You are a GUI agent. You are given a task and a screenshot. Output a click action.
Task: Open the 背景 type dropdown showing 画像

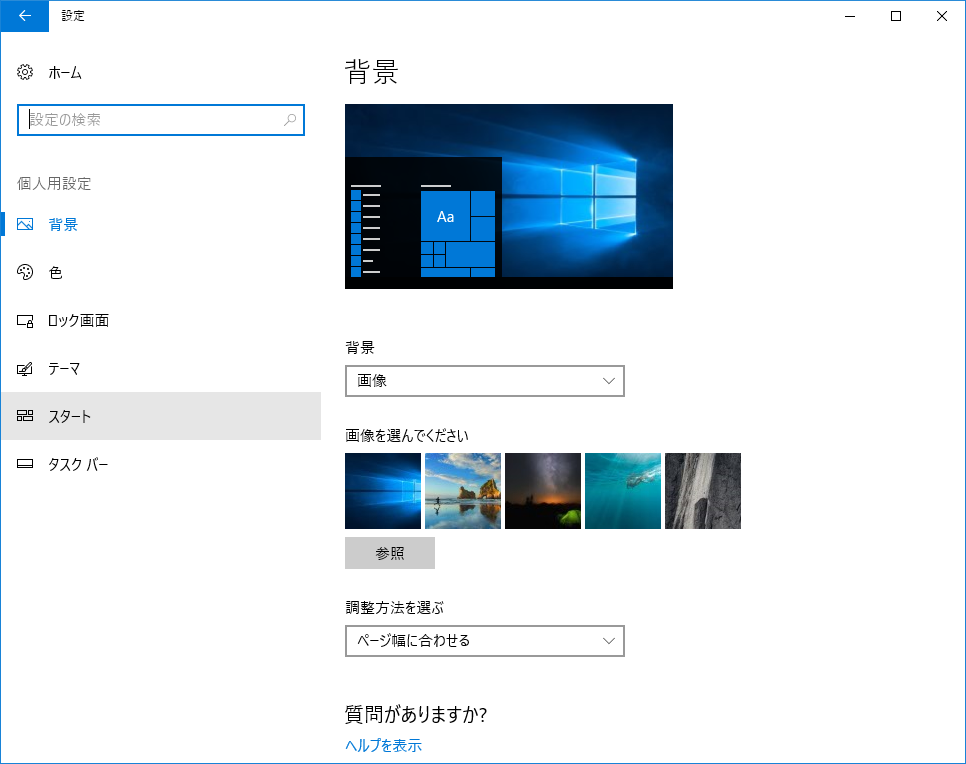click(485, 381)
